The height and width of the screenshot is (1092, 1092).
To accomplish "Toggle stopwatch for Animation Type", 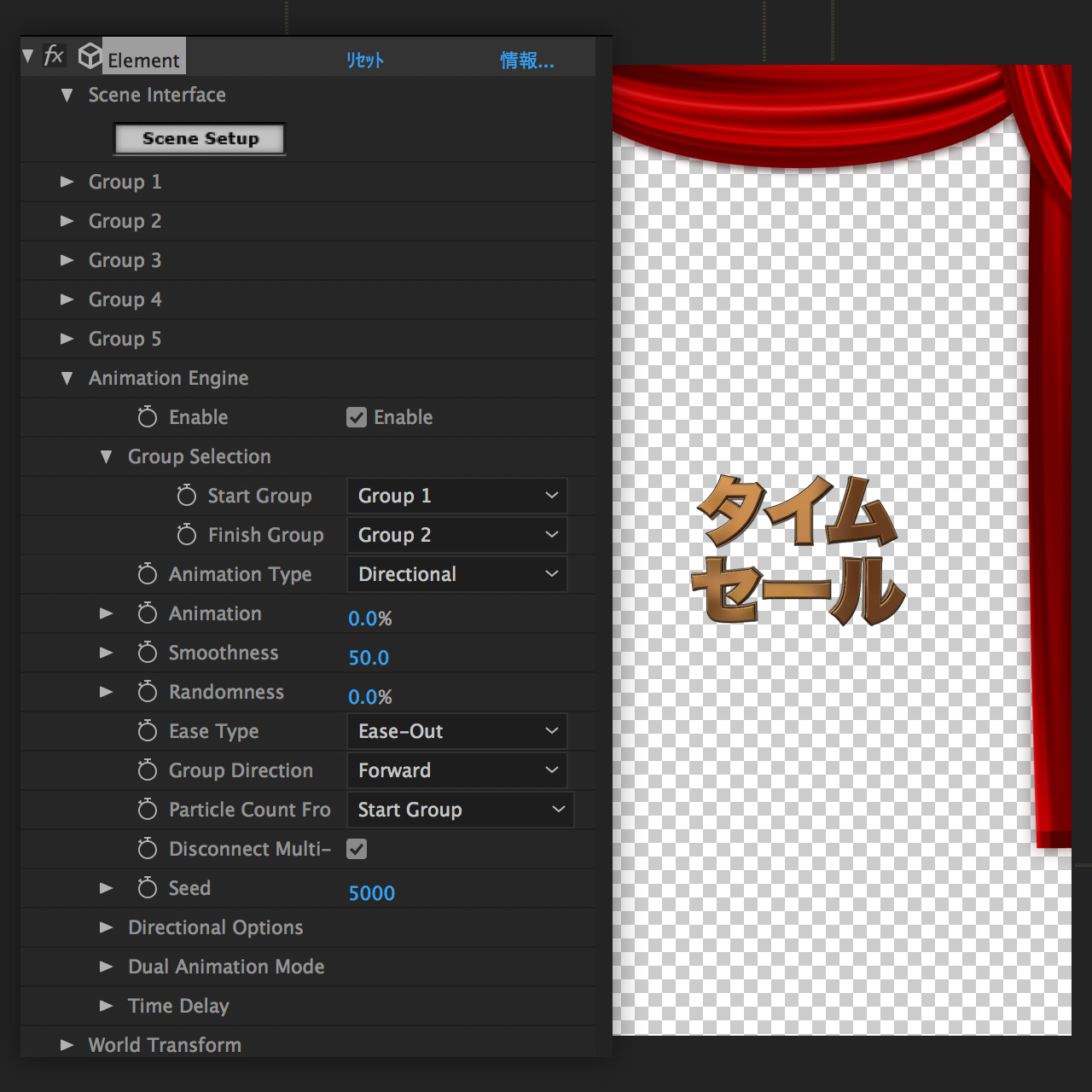I will pos(148,574).
